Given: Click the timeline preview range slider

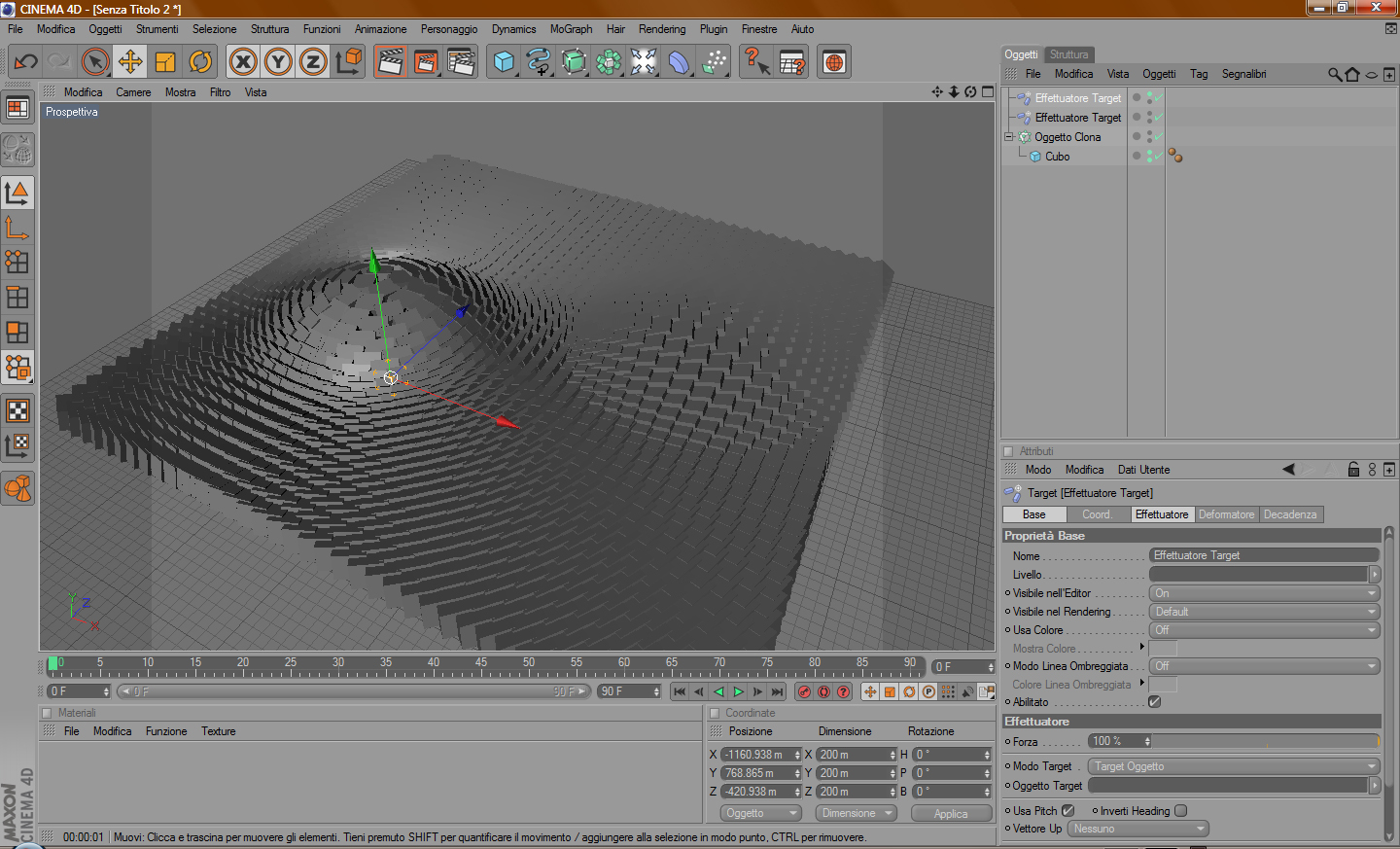Looking at the screenshot, I should point(354,691).
